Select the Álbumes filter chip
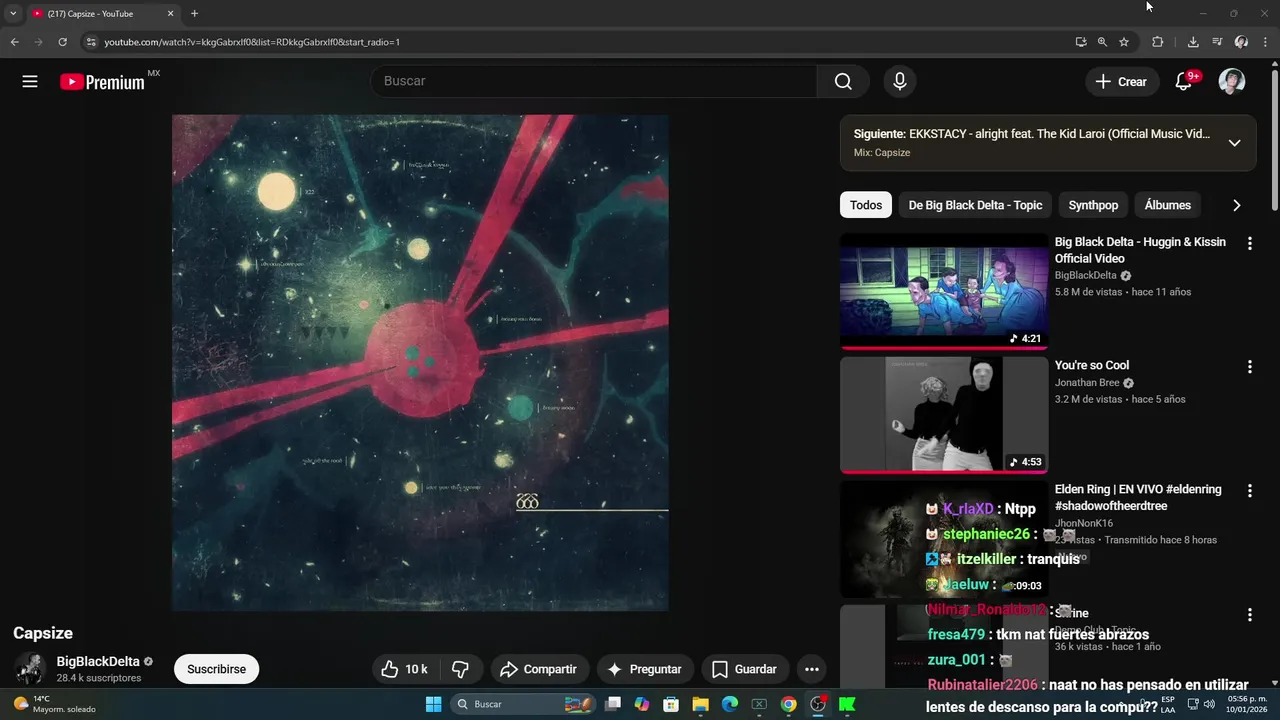 [x=1167, y=205]
